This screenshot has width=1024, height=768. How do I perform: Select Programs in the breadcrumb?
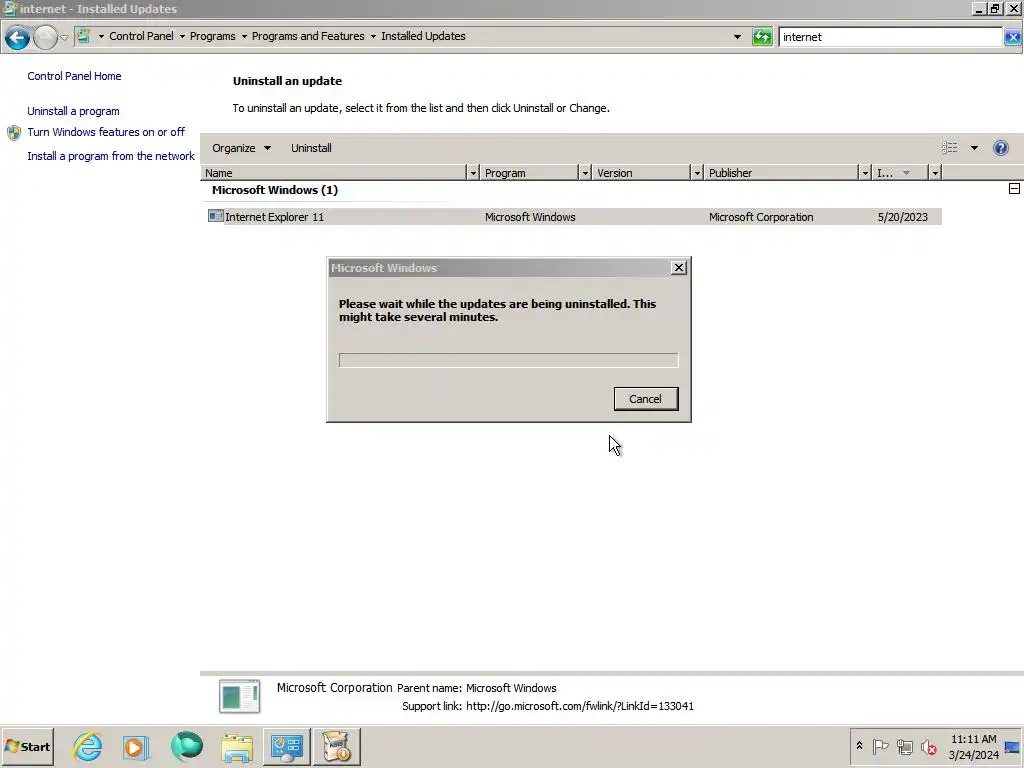point(212,36)
